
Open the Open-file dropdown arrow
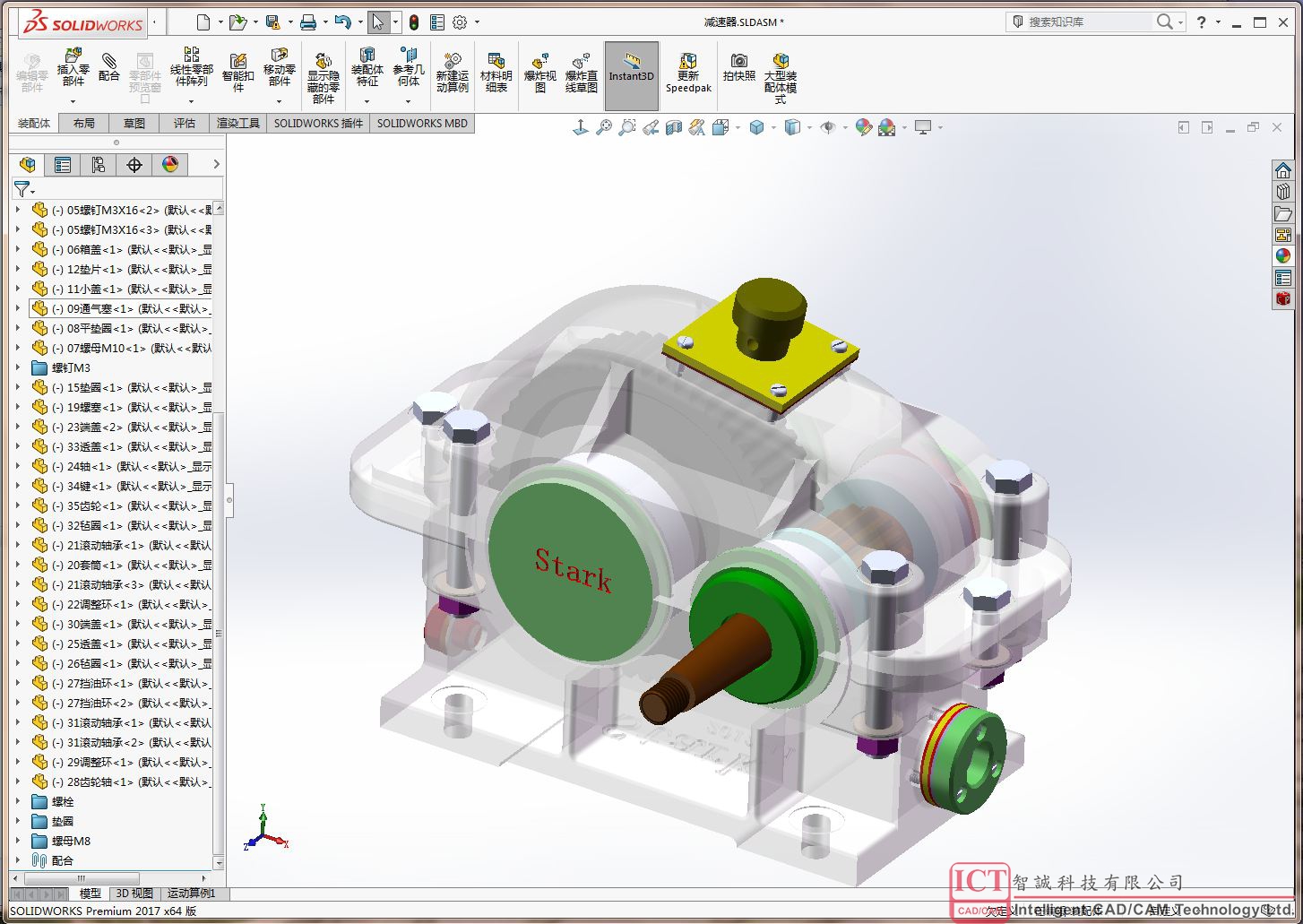pyautogui.click(x=255, y=22)
